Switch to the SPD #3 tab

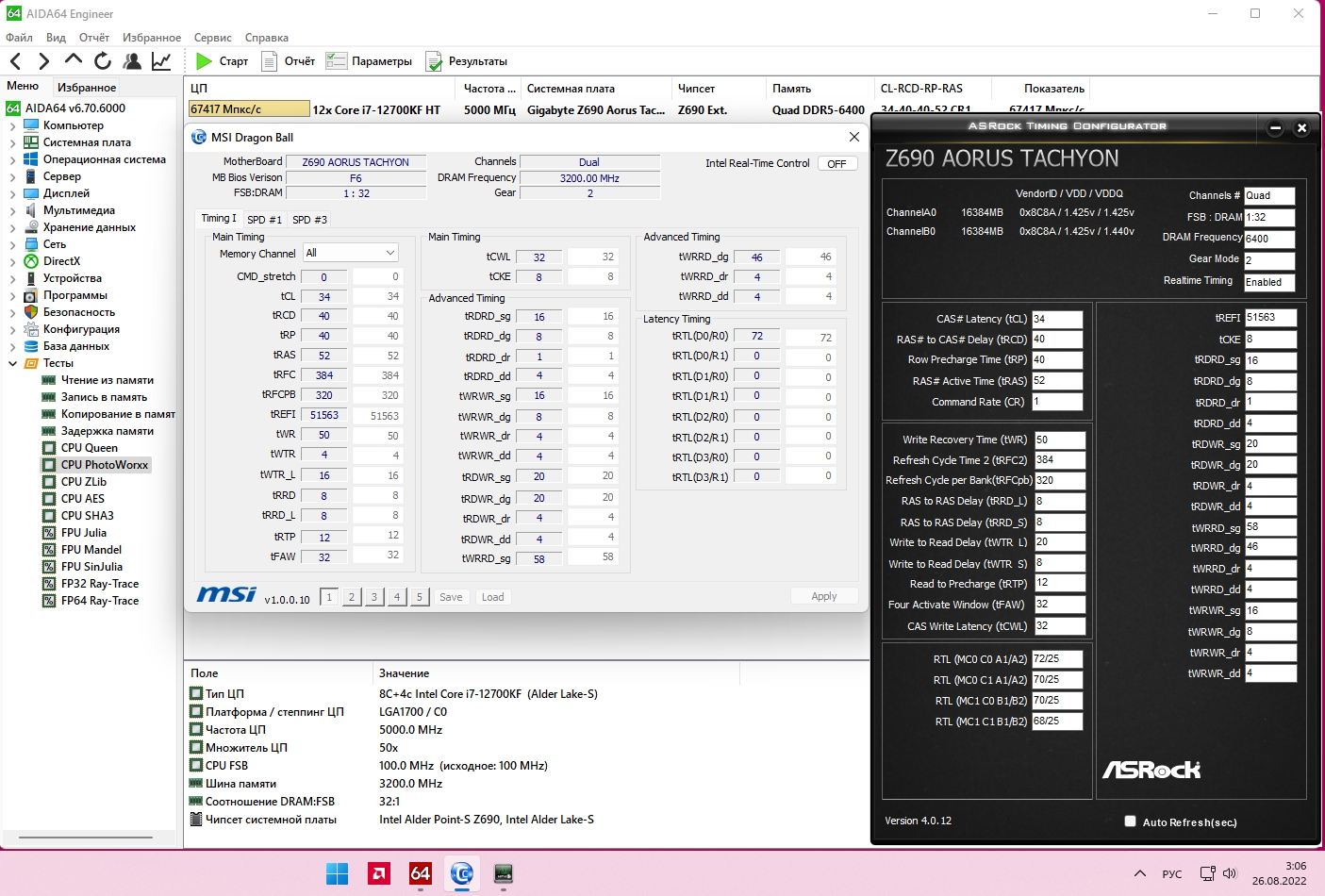coord(310,220)
